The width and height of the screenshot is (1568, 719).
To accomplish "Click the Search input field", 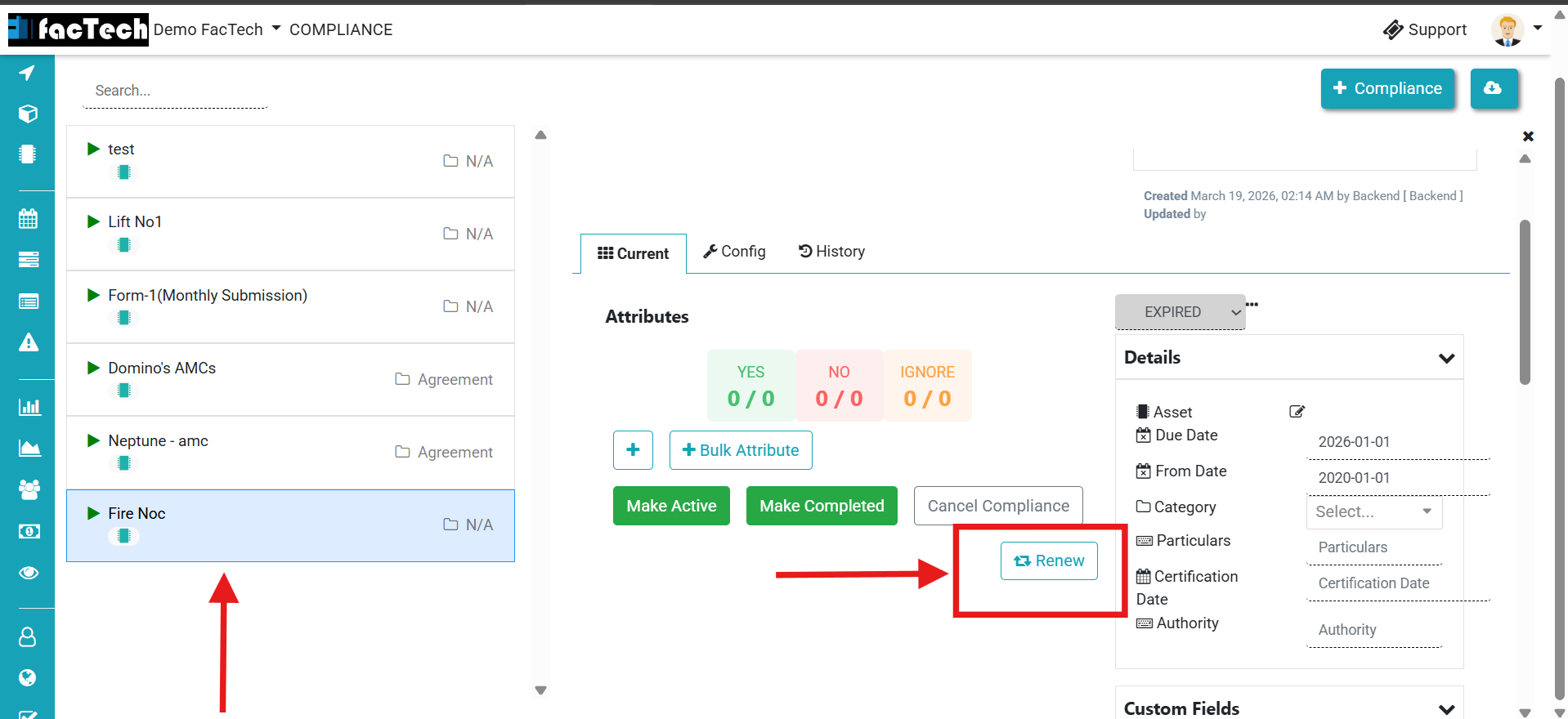I will [x=175, y=91].
